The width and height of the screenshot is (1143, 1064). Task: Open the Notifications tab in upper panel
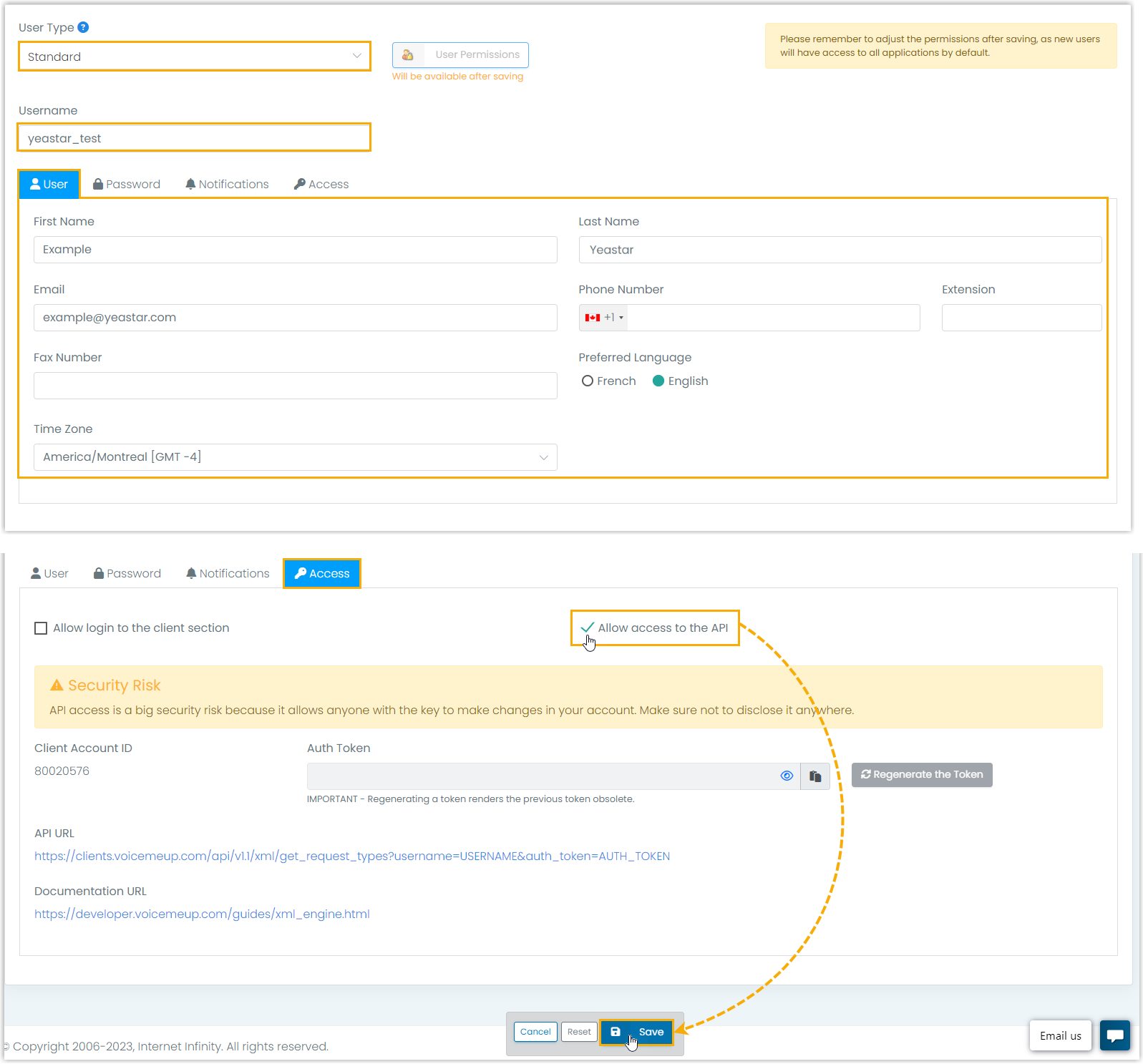[x=227, y=185]
